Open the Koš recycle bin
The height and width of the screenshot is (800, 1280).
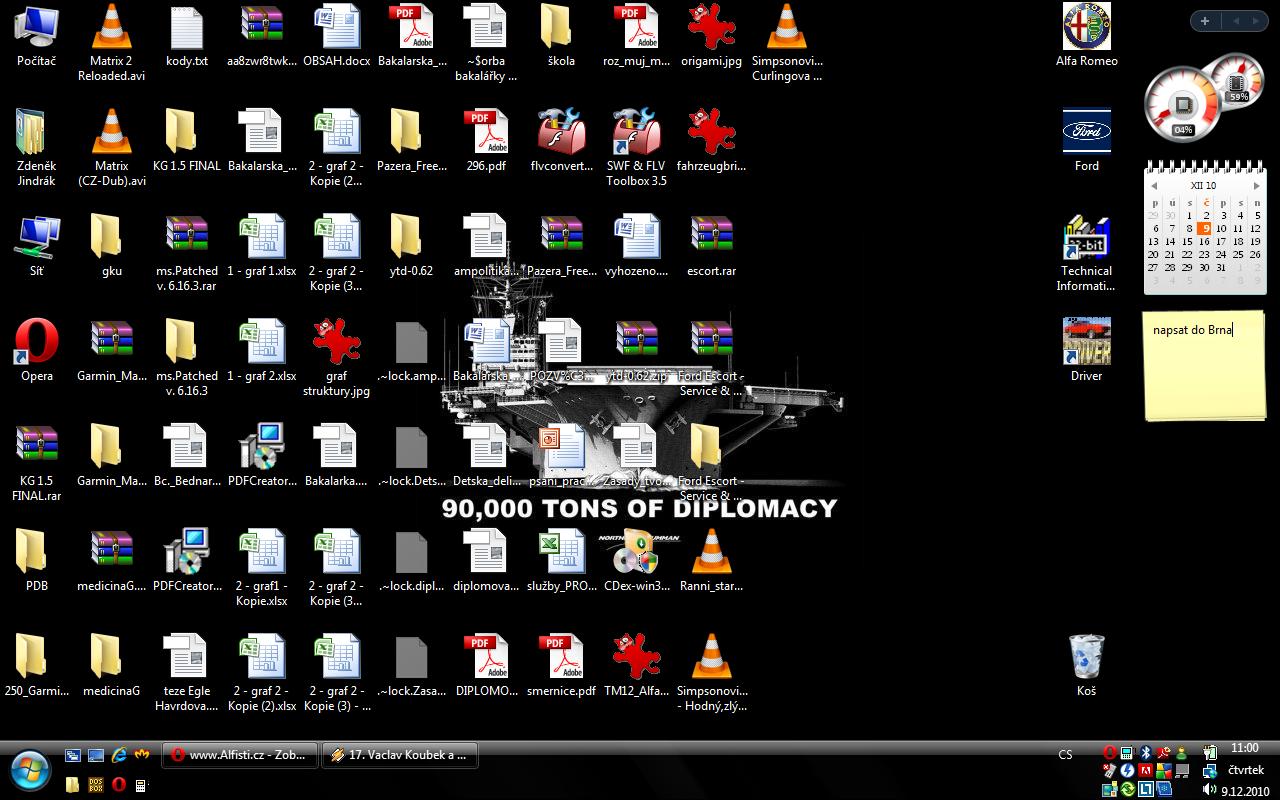coord(1086,658)
